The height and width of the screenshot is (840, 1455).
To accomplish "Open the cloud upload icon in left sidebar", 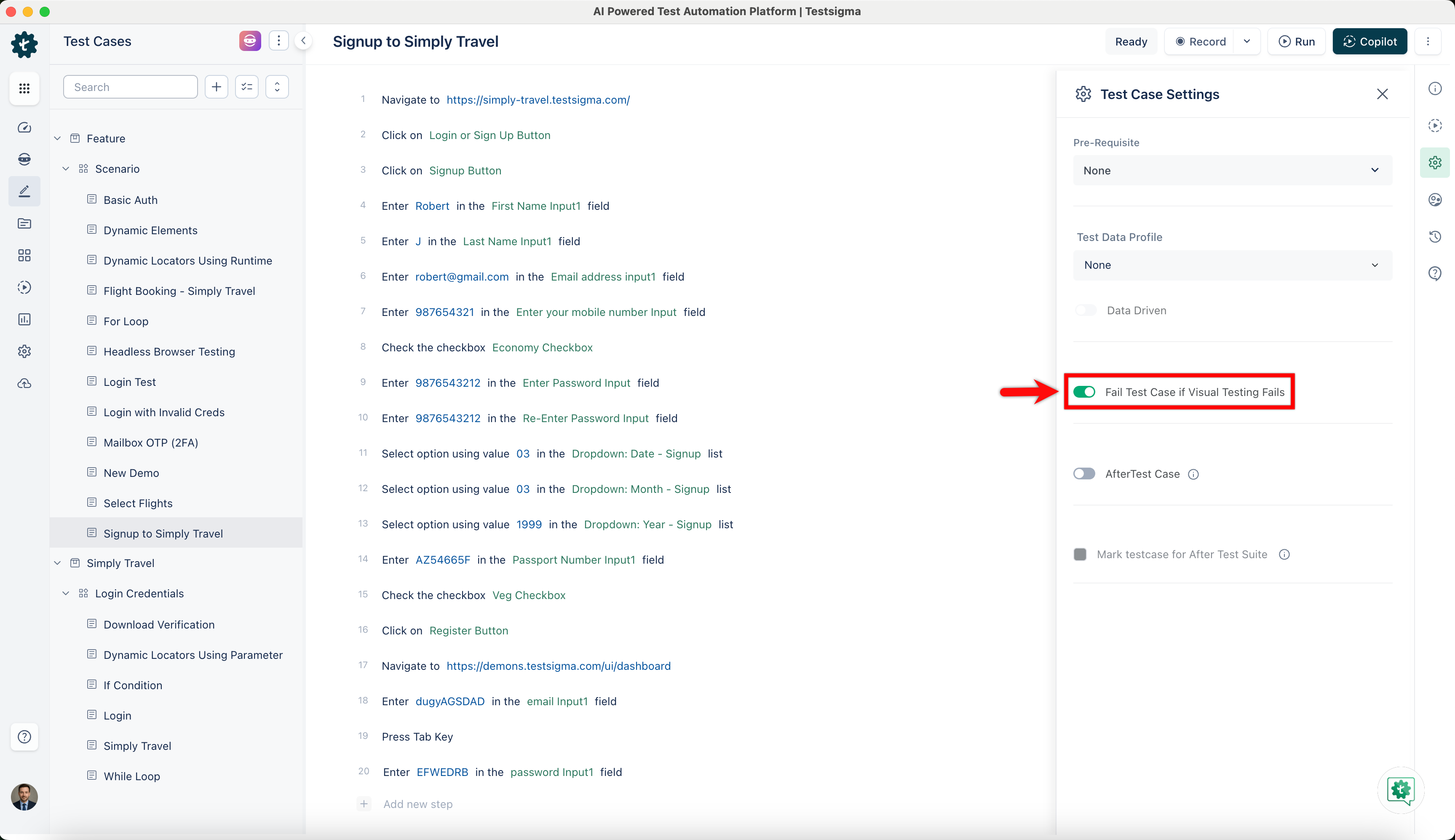I will click(x=24, y=384).
